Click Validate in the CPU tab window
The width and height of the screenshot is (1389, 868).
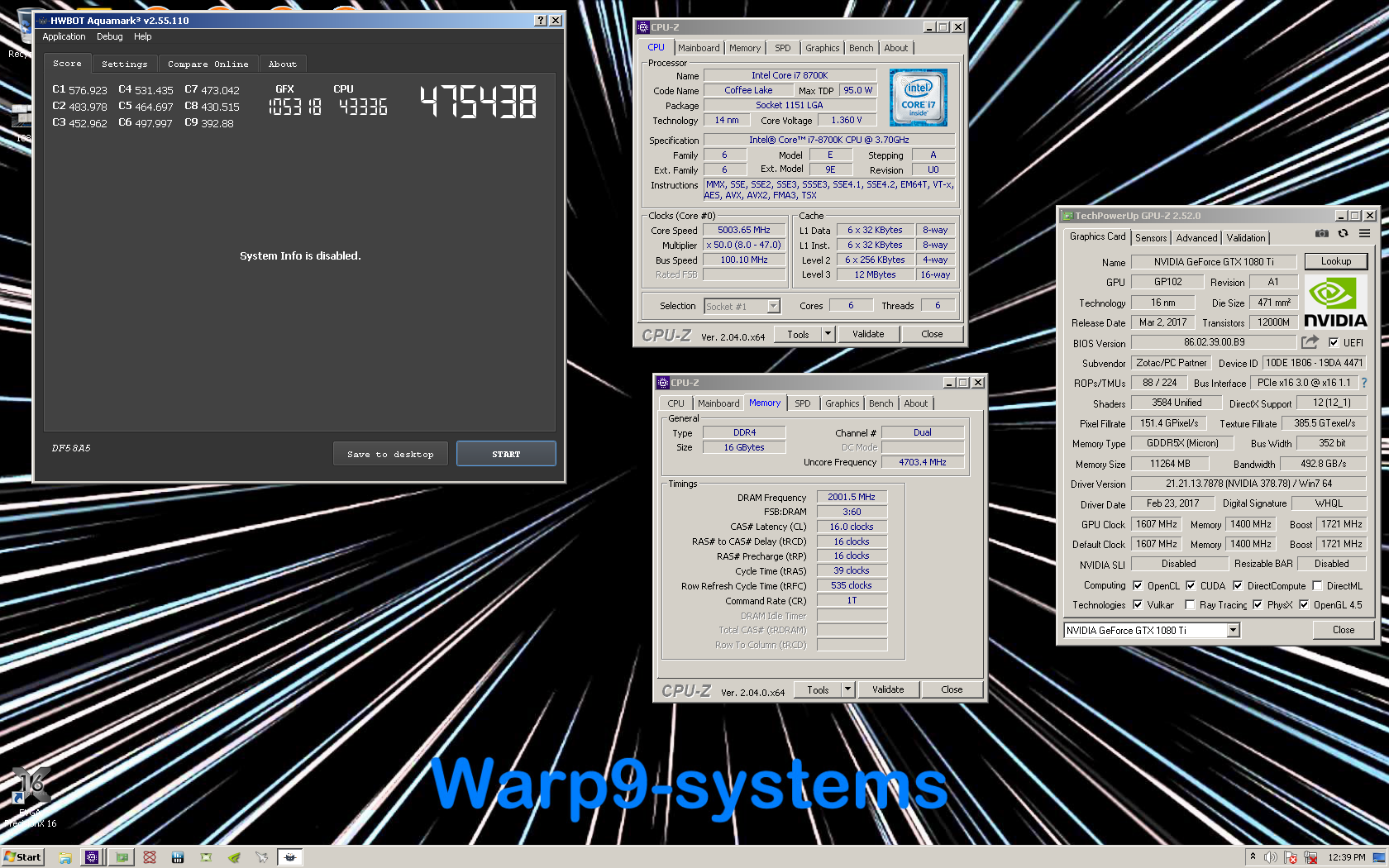click(868, 334)
